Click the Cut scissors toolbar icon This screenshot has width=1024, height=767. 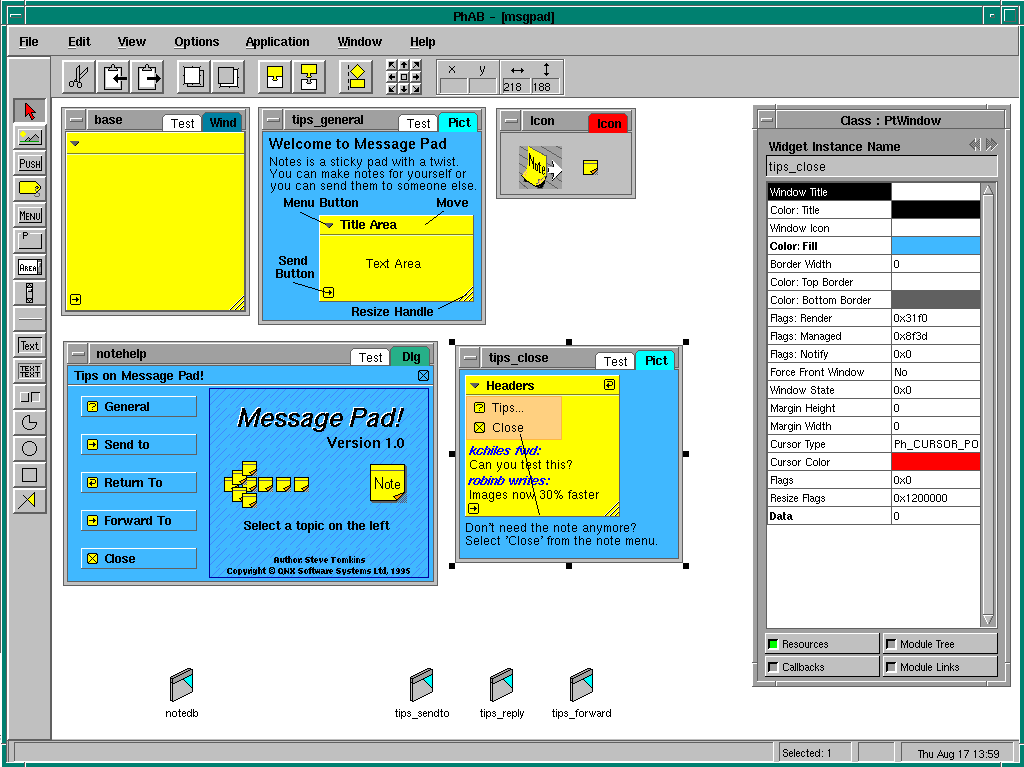pos(78,76)
